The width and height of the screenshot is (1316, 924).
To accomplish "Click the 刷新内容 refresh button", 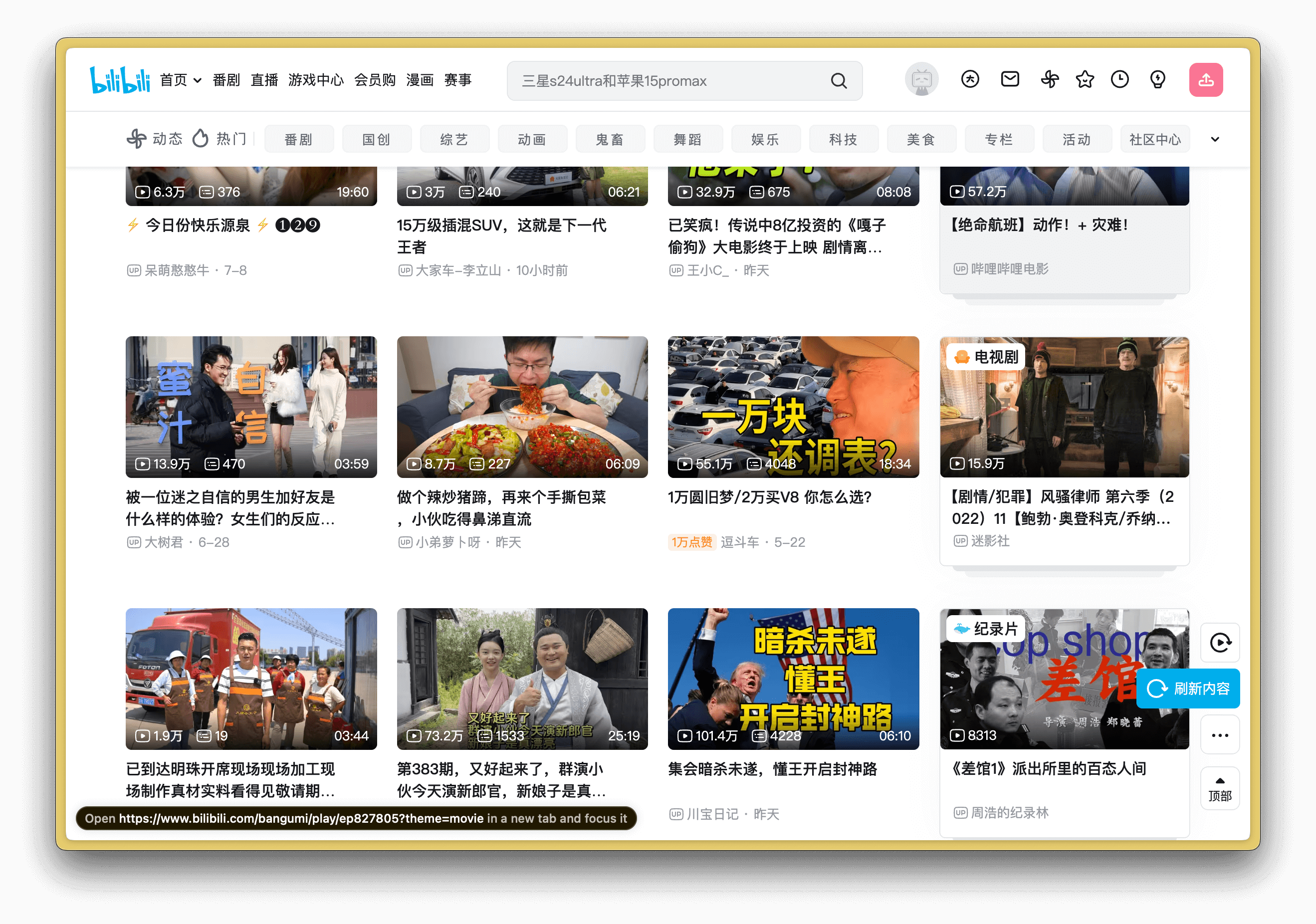I will coord(1188,689).
